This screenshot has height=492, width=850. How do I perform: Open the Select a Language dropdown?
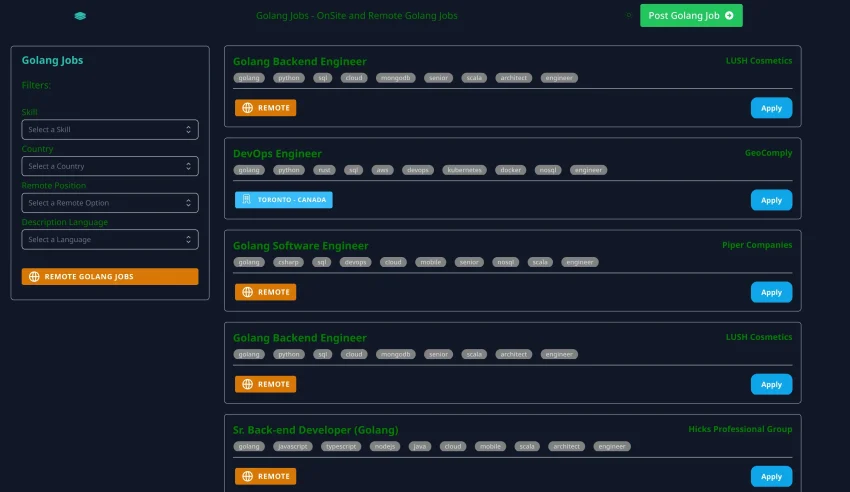coord(110,239)
